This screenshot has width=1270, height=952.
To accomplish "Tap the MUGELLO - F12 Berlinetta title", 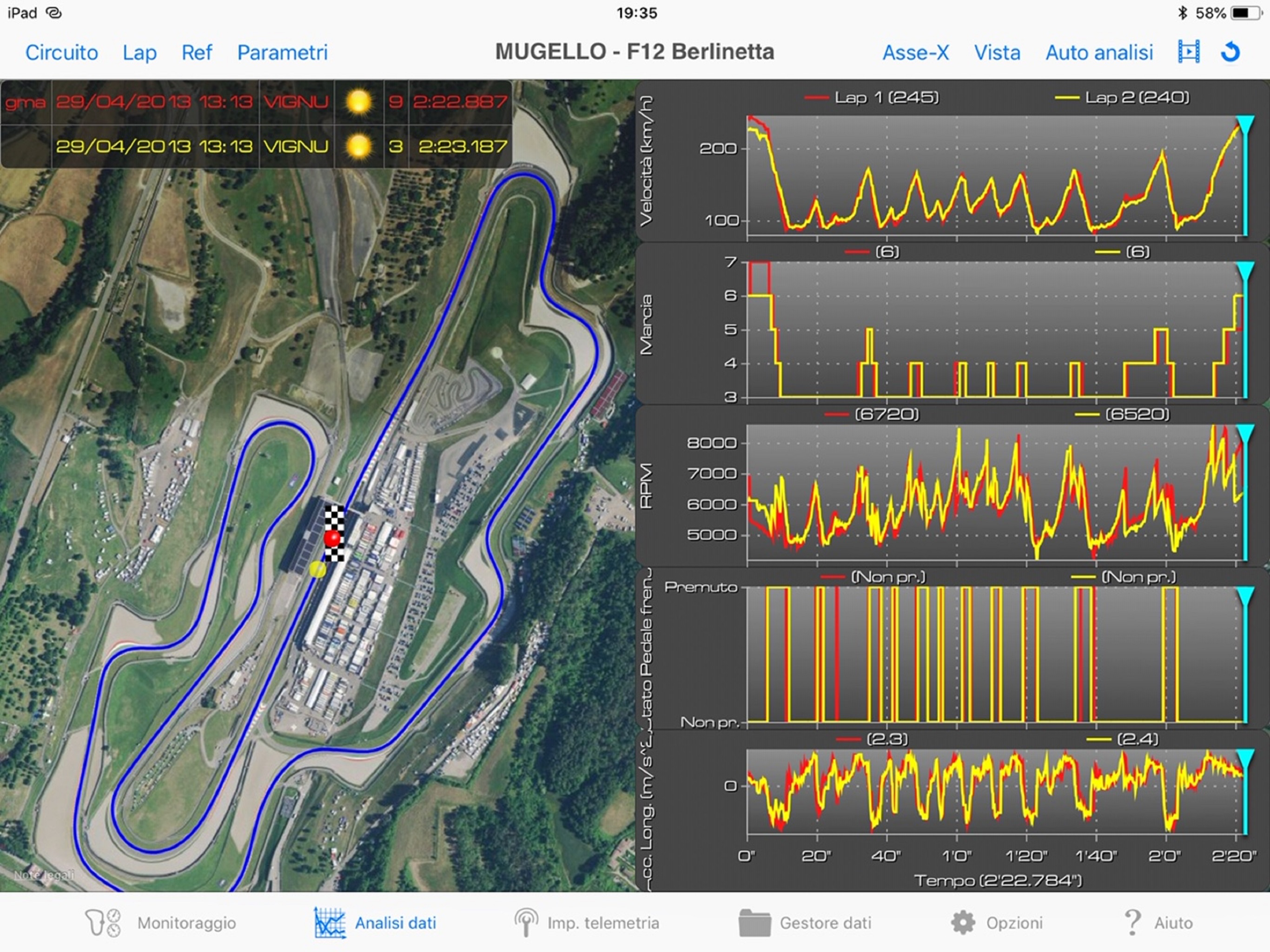I will click(635, 52).
